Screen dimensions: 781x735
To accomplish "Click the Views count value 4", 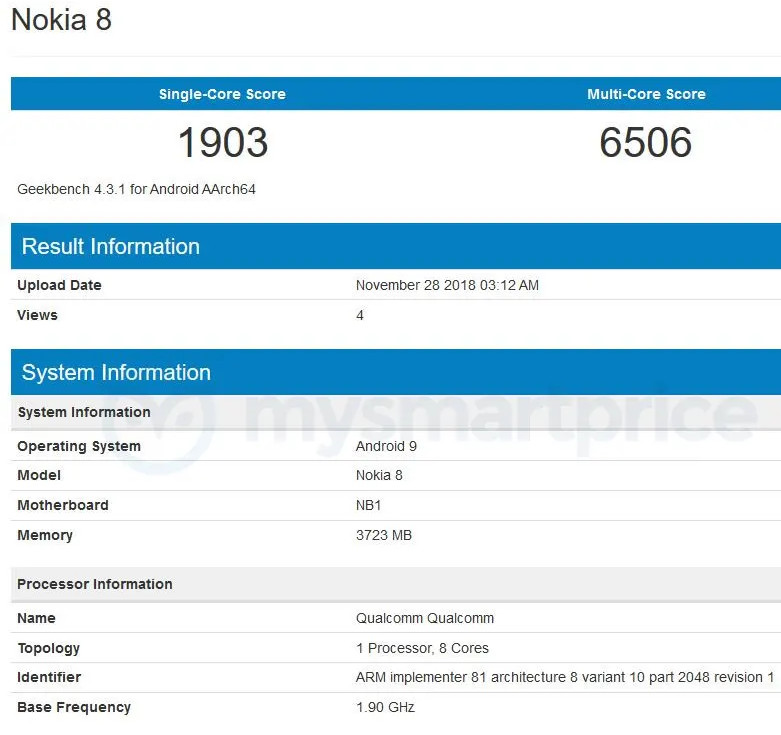I will click(x=360, y=315).
